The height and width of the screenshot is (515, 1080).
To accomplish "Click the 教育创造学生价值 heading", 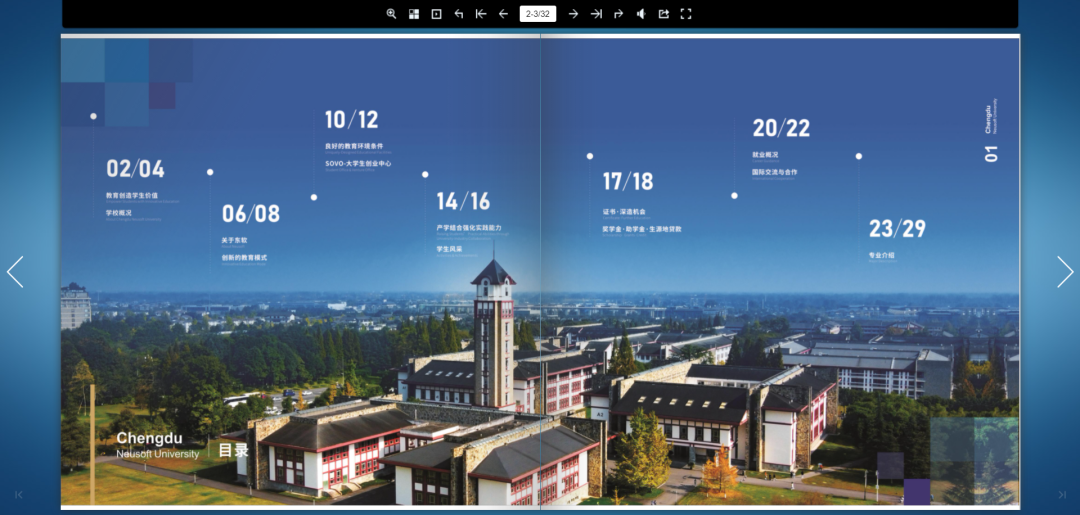I will point(132,196).
